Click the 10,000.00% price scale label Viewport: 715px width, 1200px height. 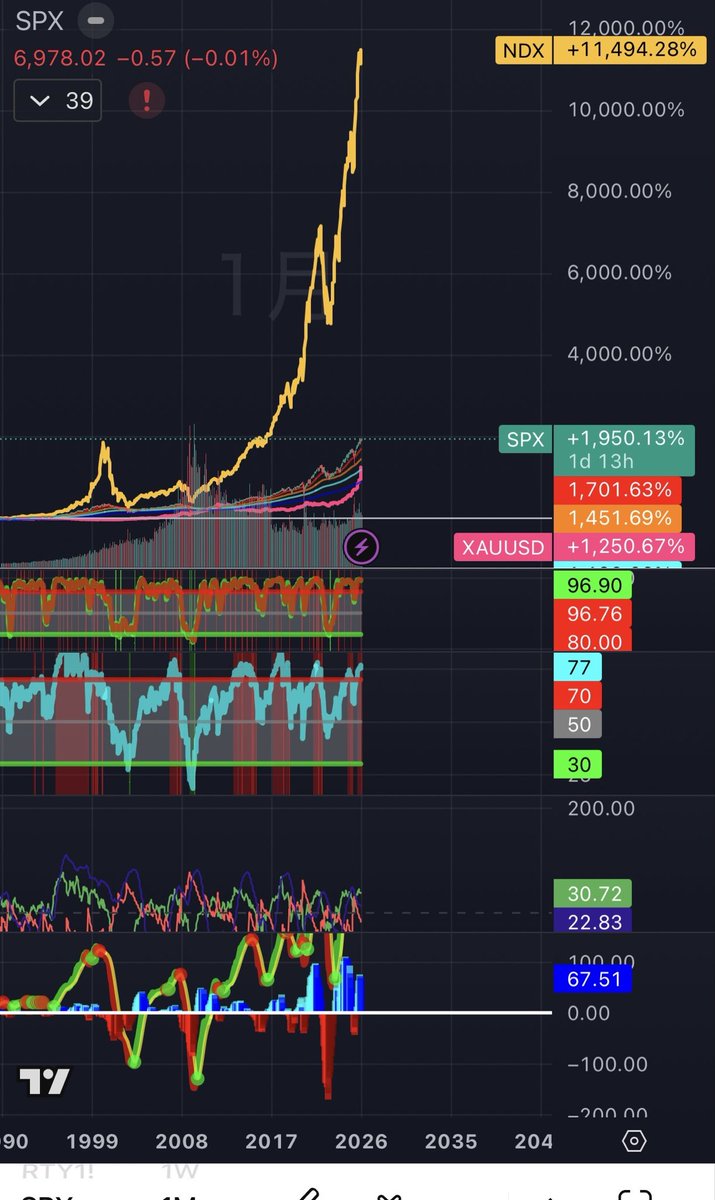626,110
